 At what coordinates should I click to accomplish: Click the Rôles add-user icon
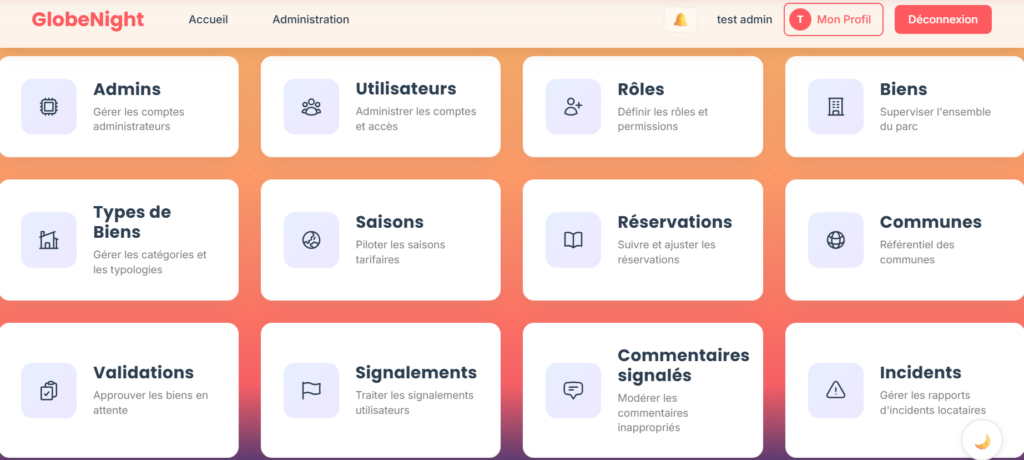point(573,107)
